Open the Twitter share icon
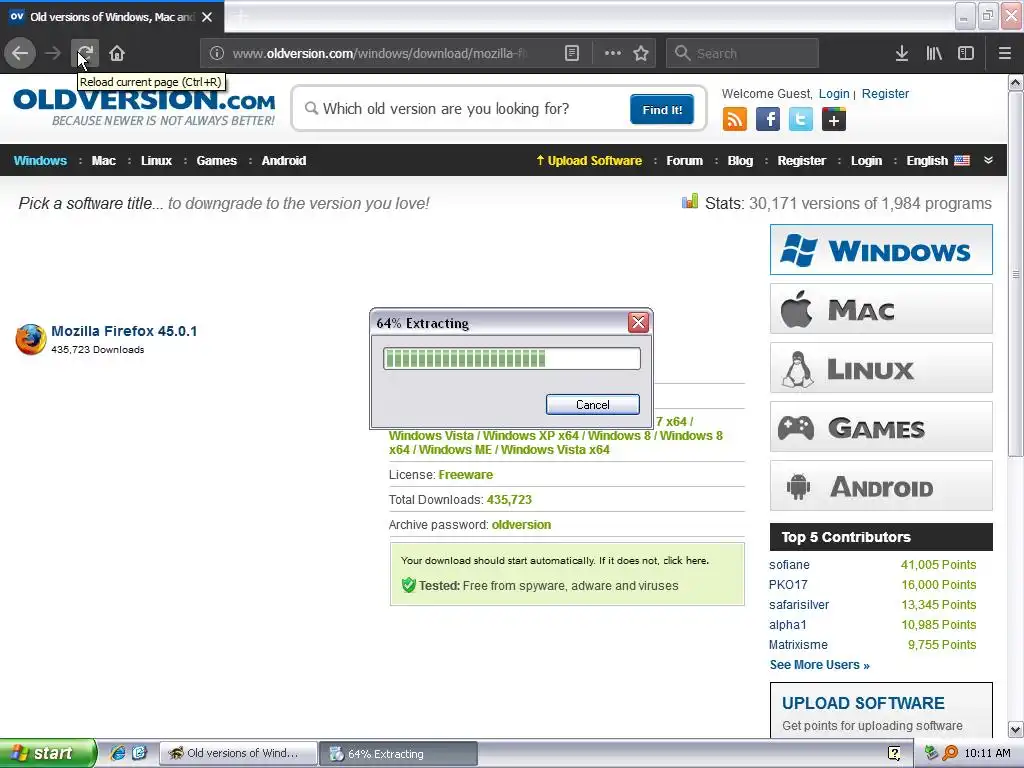This screenshot has height=768, width=1024. [x=801, y=120]
